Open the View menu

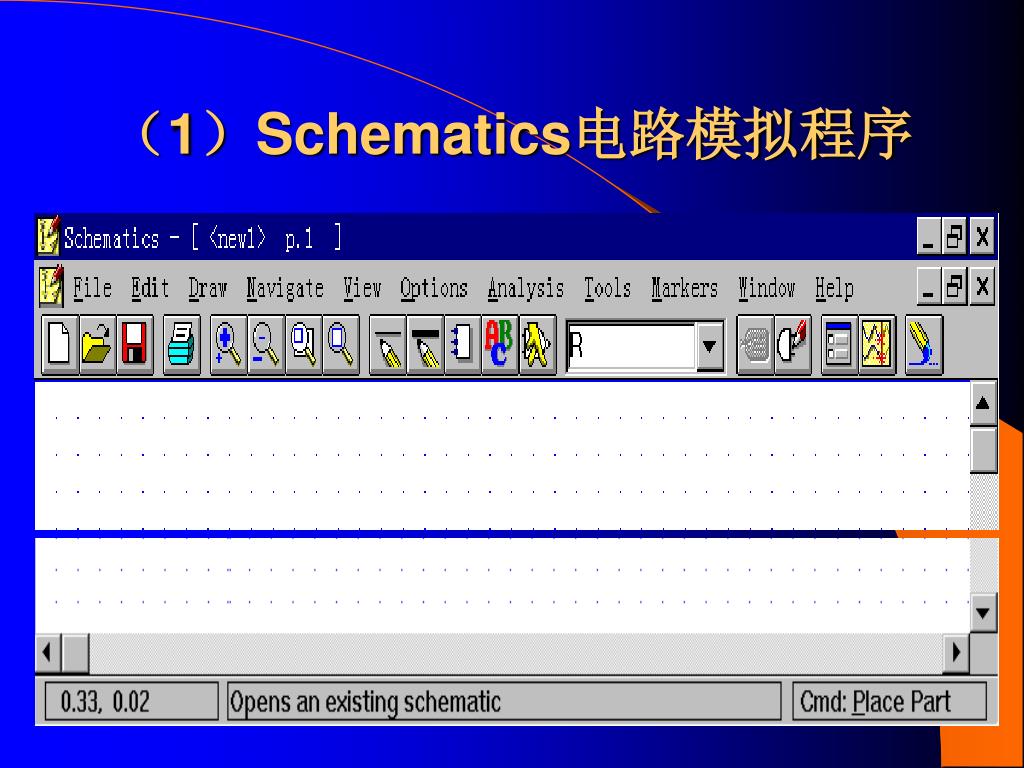coord(362,287)
